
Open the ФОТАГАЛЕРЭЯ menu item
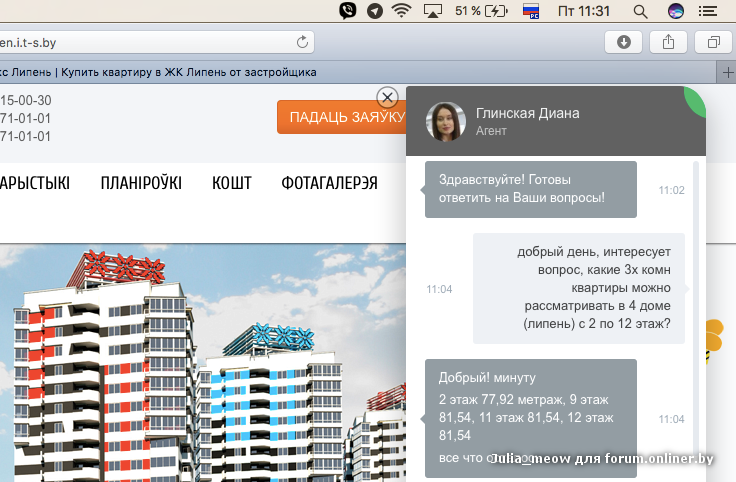329,183
